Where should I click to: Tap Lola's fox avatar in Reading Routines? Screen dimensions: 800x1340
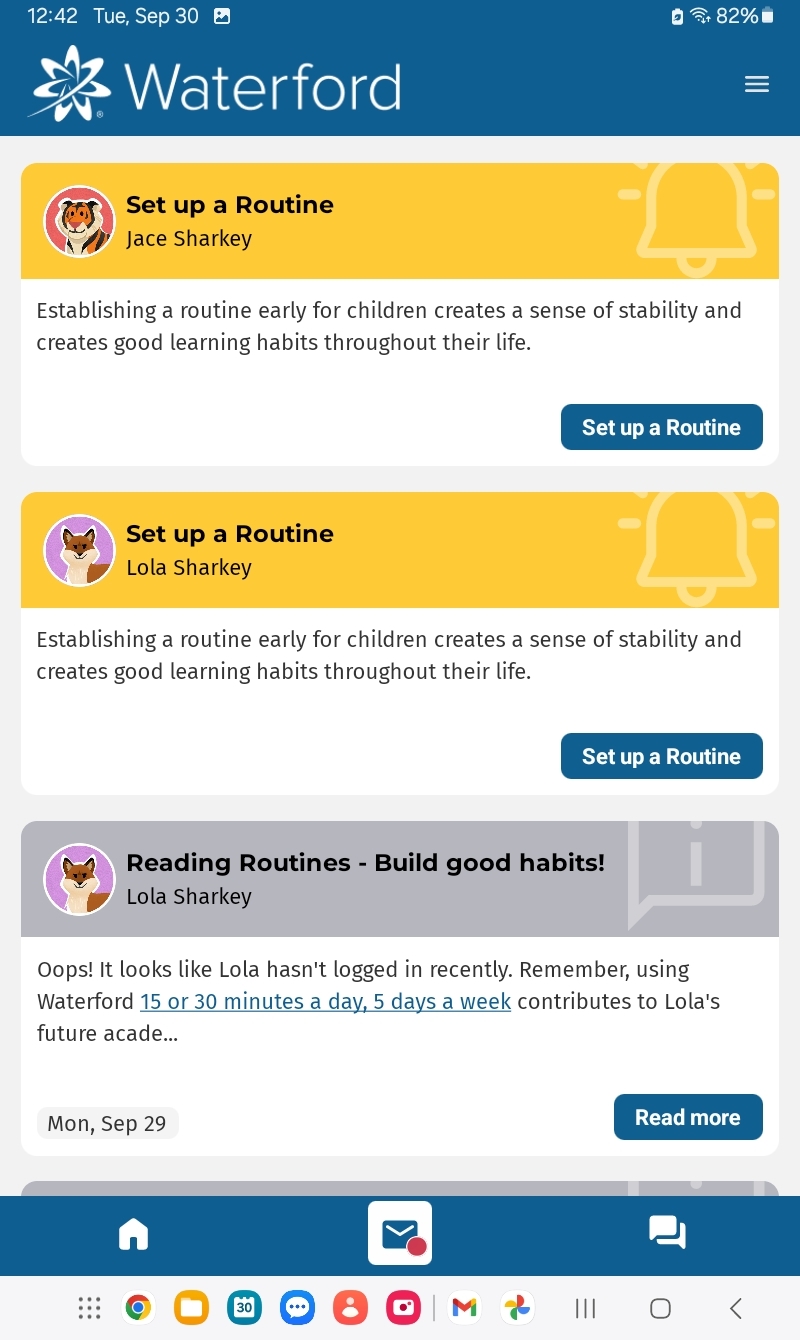tap(79, 880)
